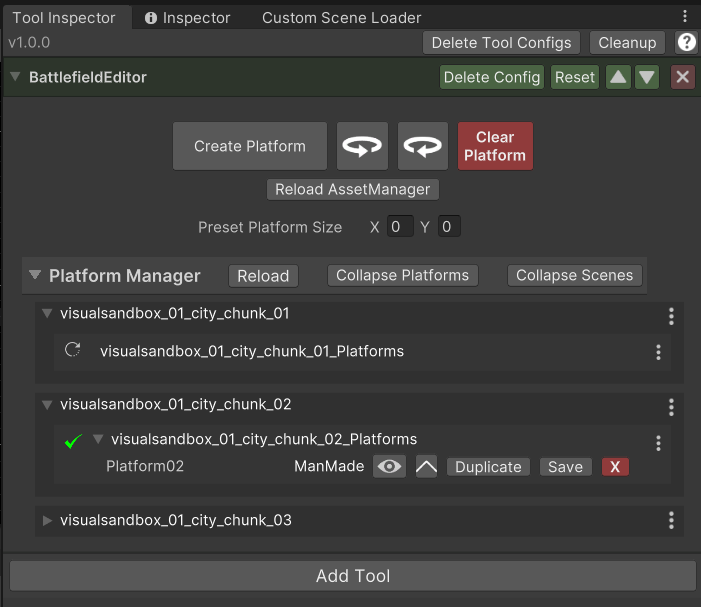Click the rotate arrow icon beside Create Platform
The height and width of the screenshot is (607, 701).
(x=361, y=146)
